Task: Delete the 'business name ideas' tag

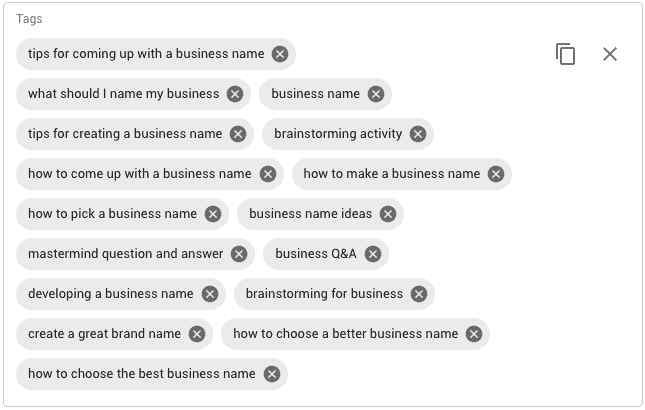Action: (x=388, y=214)
